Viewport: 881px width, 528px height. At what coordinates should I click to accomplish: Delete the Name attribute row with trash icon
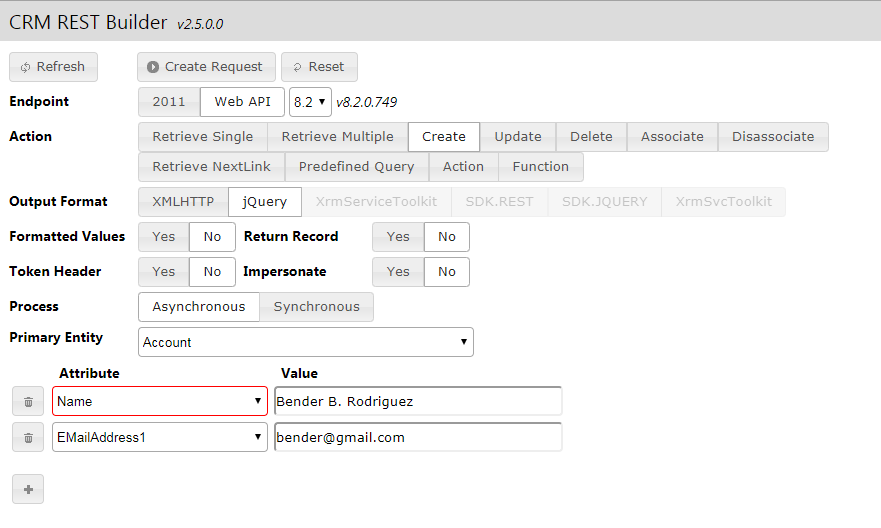click(x=28, y=402)
